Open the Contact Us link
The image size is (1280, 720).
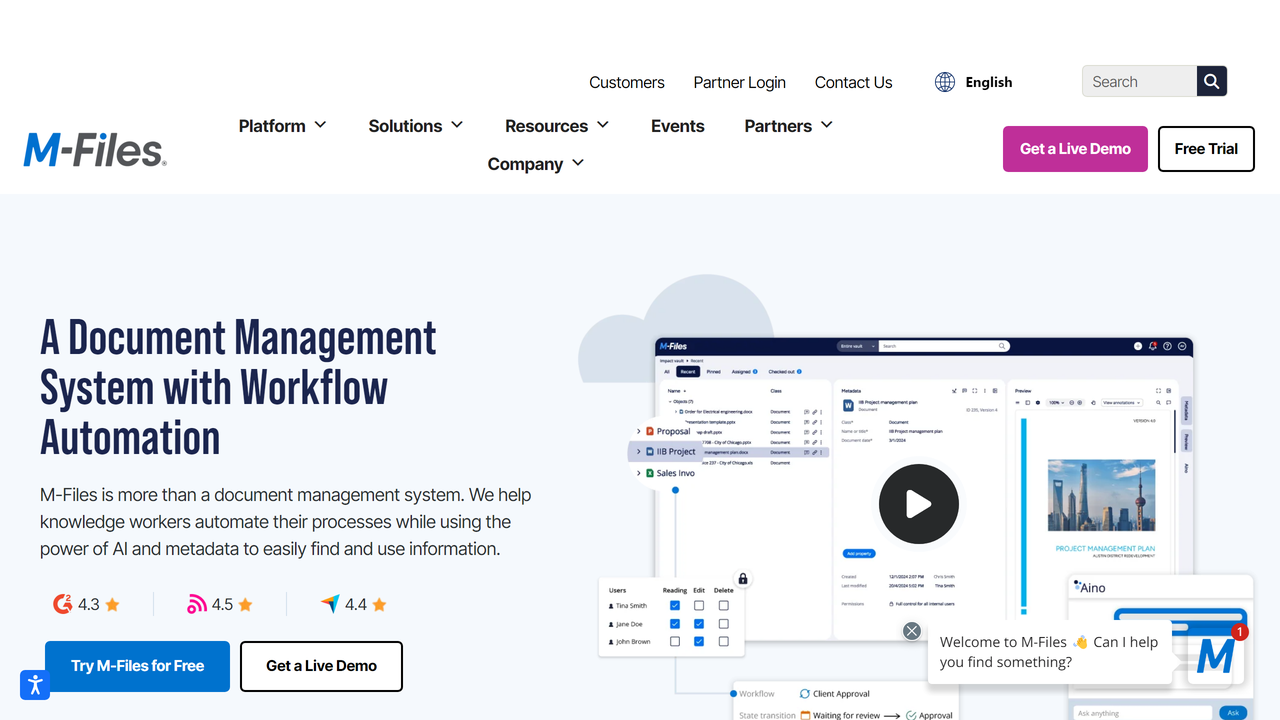[854, 82]
